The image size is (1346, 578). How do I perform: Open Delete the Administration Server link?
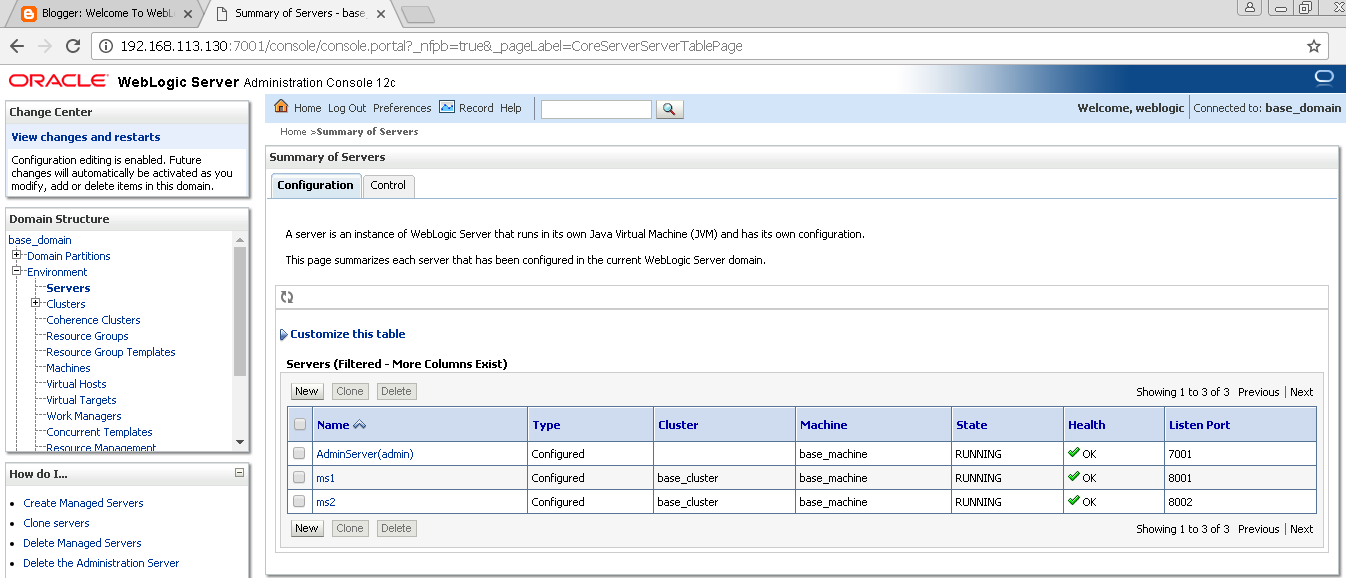pos(101,563)
